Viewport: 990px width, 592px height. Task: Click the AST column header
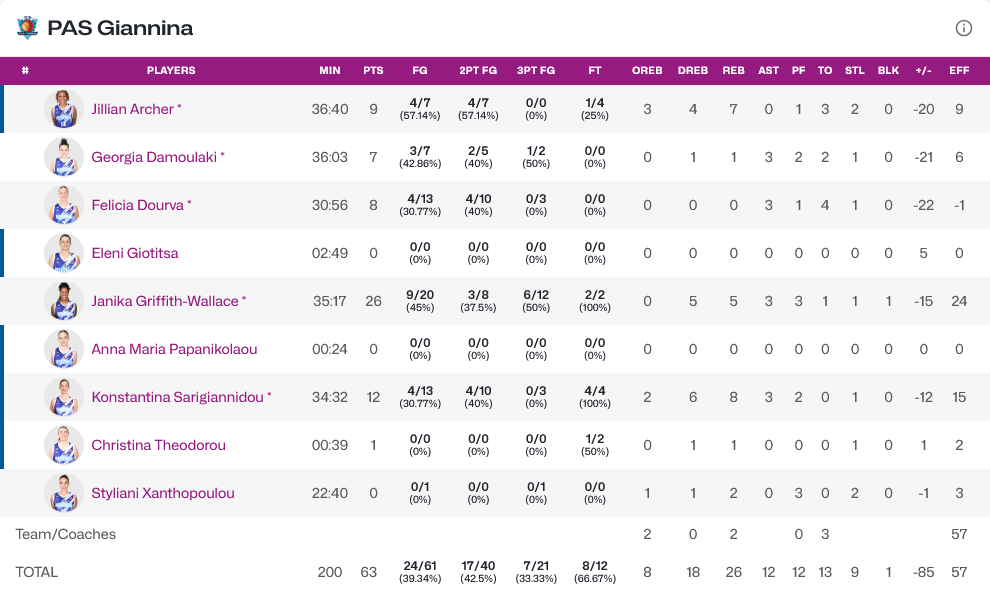(x=768, y=71)
